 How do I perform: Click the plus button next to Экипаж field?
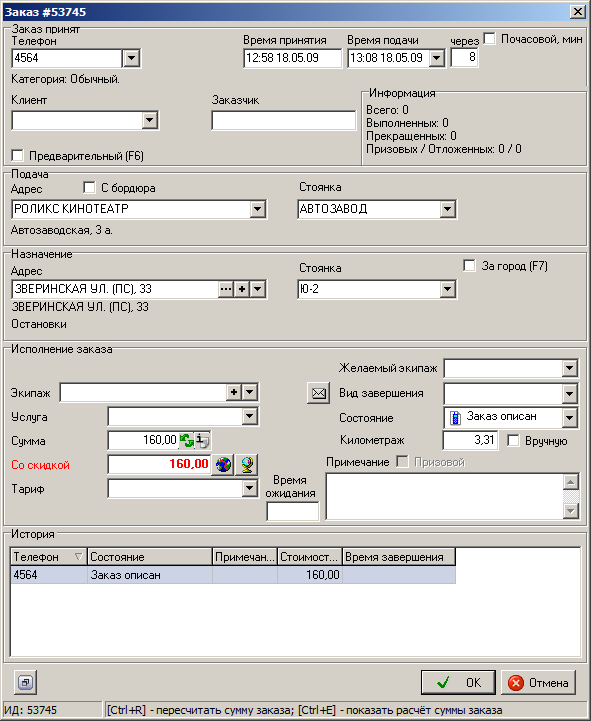tap(234, 392)
